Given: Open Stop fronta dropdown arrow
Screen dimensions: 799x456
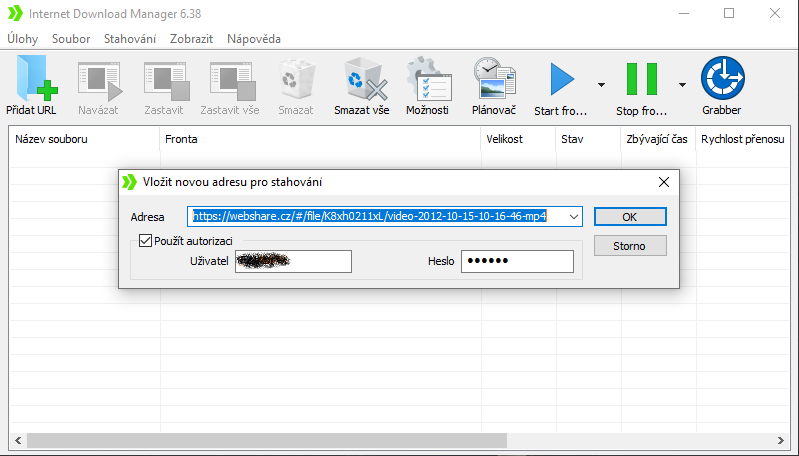Looking at the screenshot, I should point(682,85).
